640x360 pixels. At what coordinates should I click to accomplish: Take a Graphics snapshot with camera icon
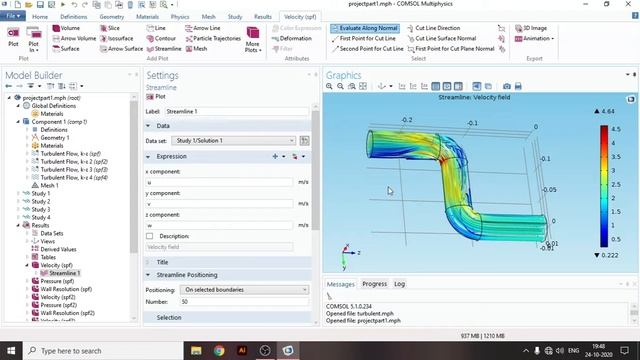(x=507, y=86)
